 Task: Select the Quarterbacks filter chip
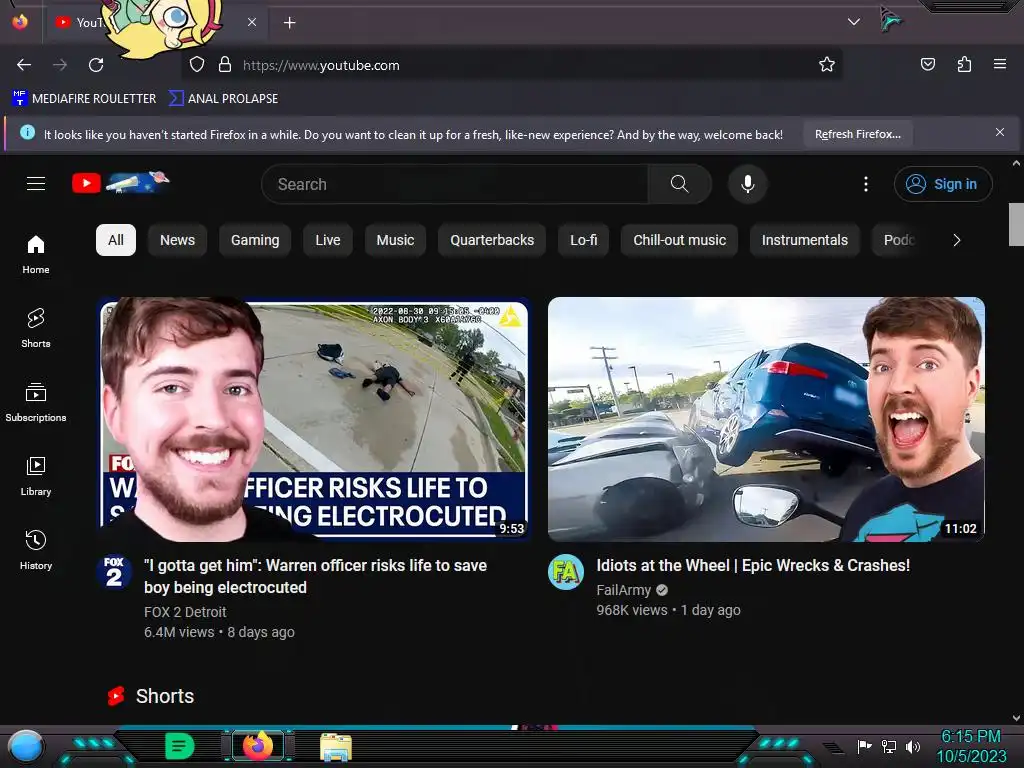click(x=492, y=240)
